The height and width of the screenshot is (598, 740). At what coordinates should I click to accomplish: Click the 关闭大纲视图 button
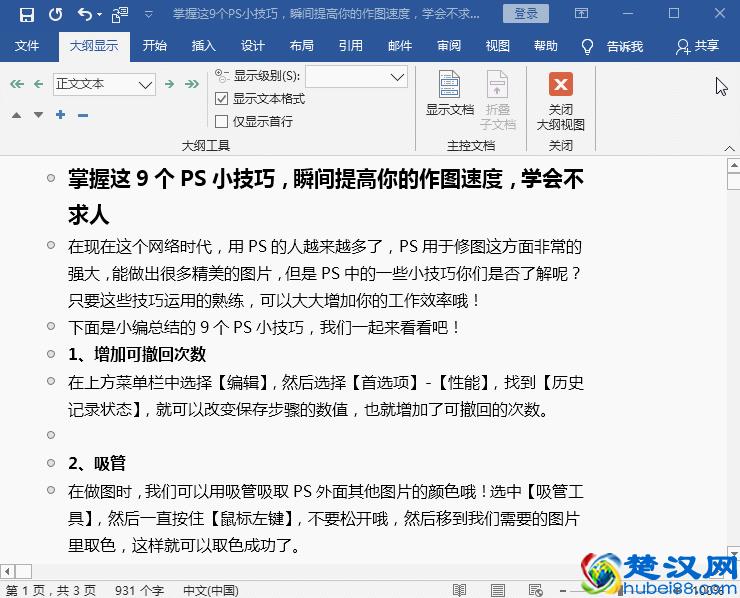(561, 101)
